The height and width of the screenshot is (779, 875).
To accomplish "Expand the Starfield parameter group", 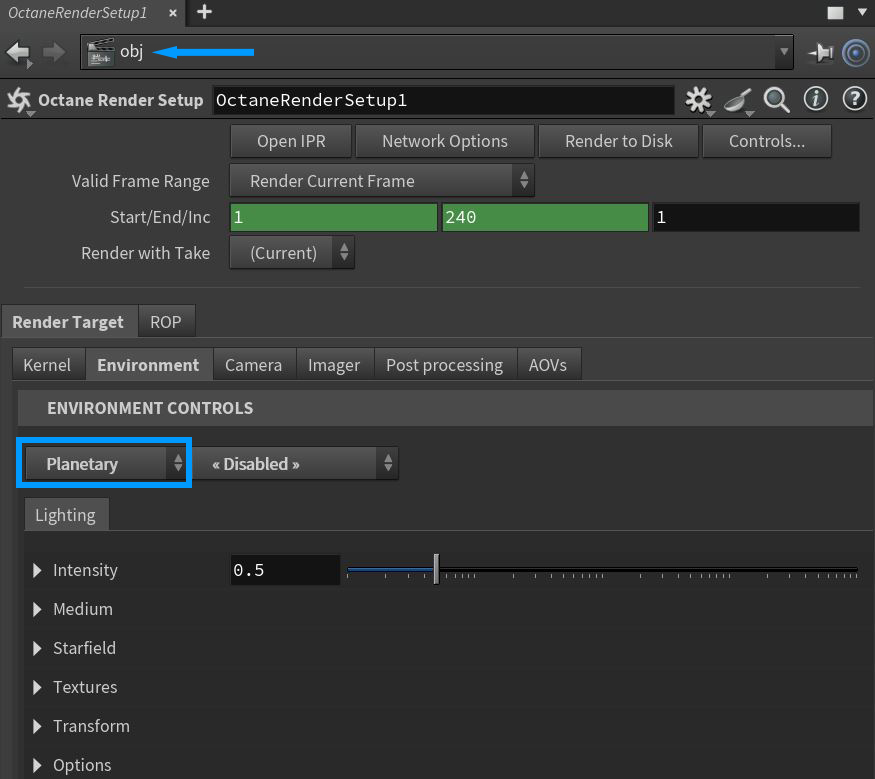I will click(x=38, y=648).
